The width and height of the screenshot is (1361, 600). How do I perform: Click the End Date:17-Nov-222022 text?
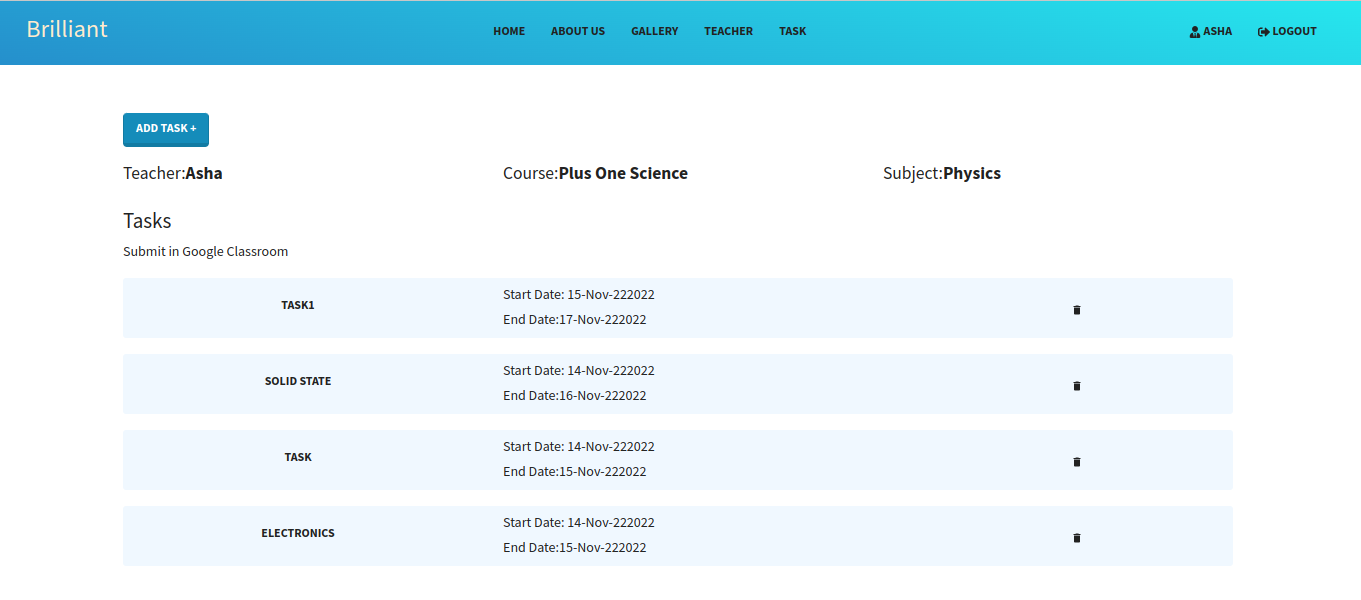575,320
